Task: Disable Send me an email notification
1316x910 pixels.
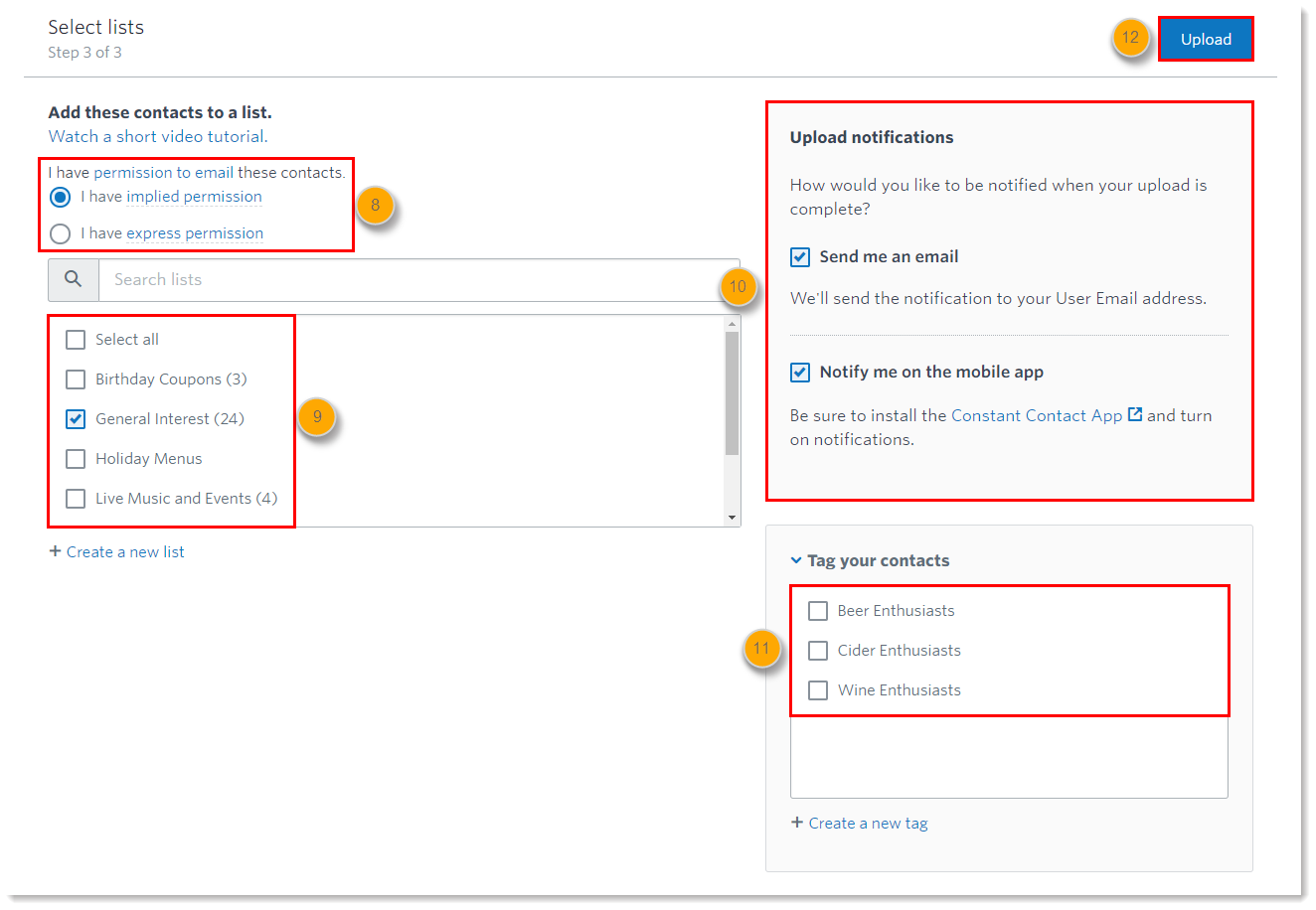Action: pyautogui.click(x=800, y=257)
